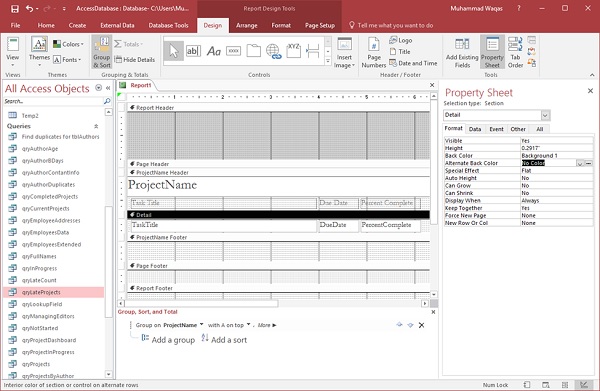Image resolution: width=600 pixels, height=391 pixels.
Task: Switch to the All property tab
Action: click(540, 129)
